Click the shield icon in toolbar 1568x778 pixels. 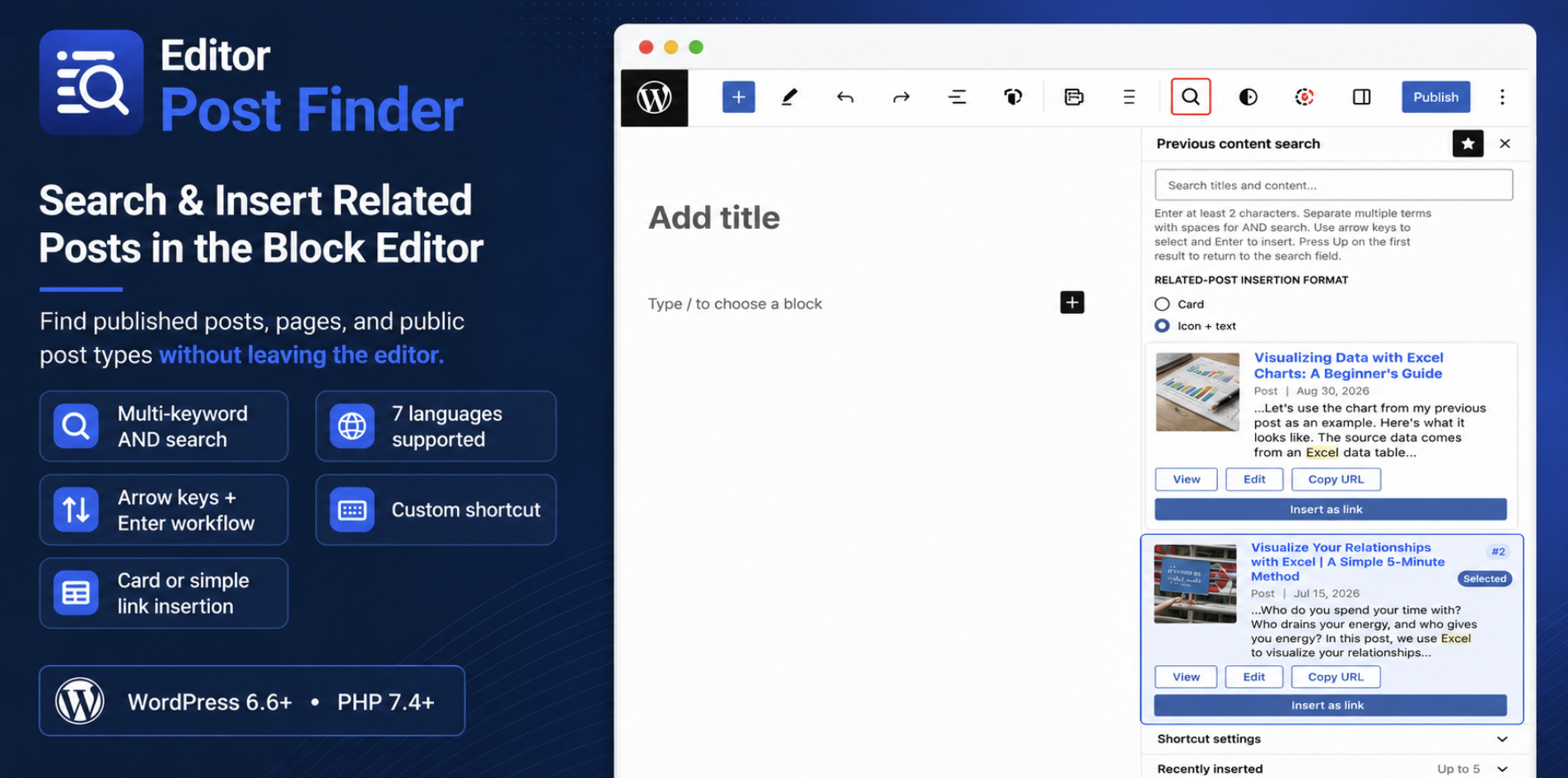pos(1013,97)
